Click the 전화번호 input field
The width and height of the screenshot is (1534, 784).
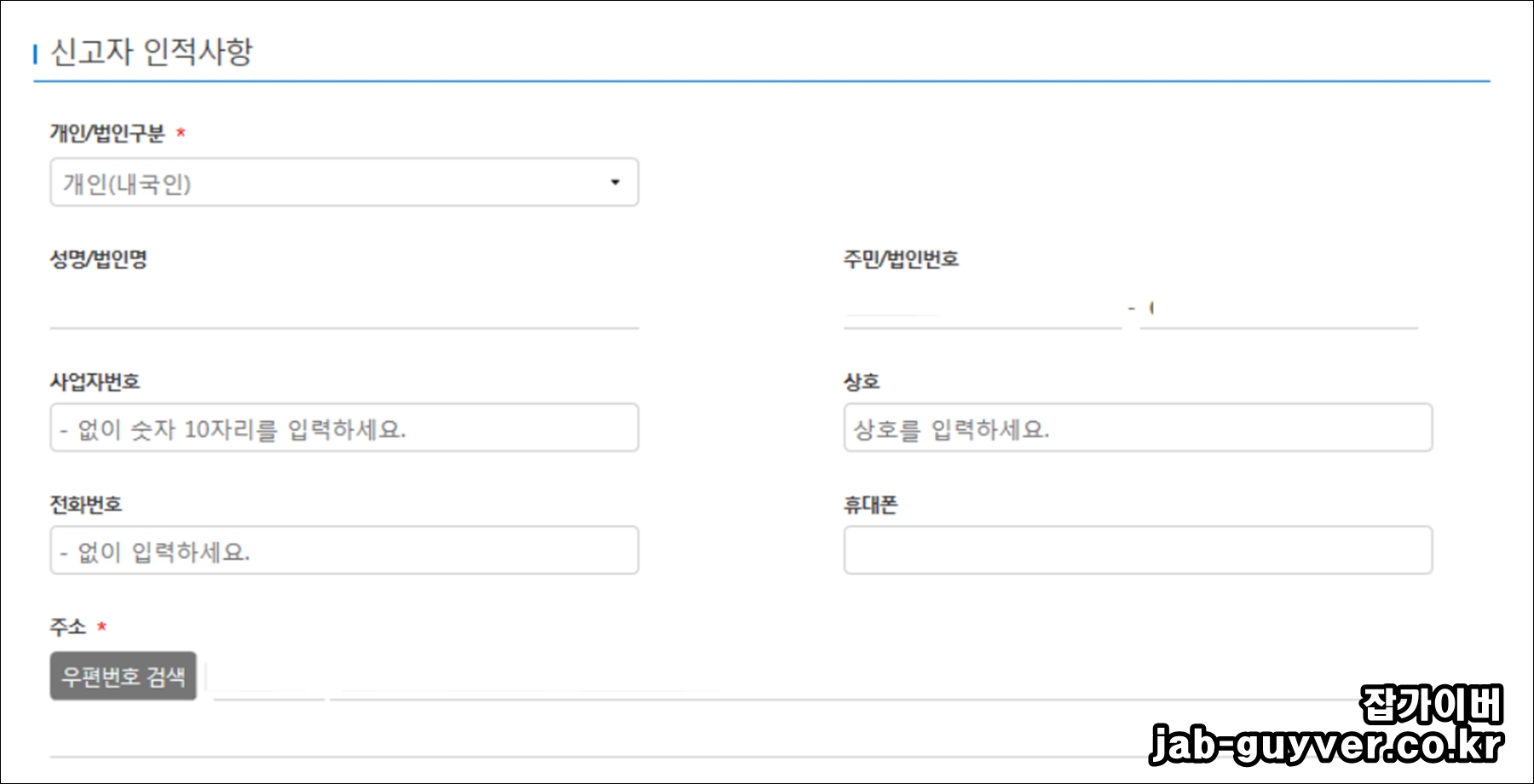point(343,551)
